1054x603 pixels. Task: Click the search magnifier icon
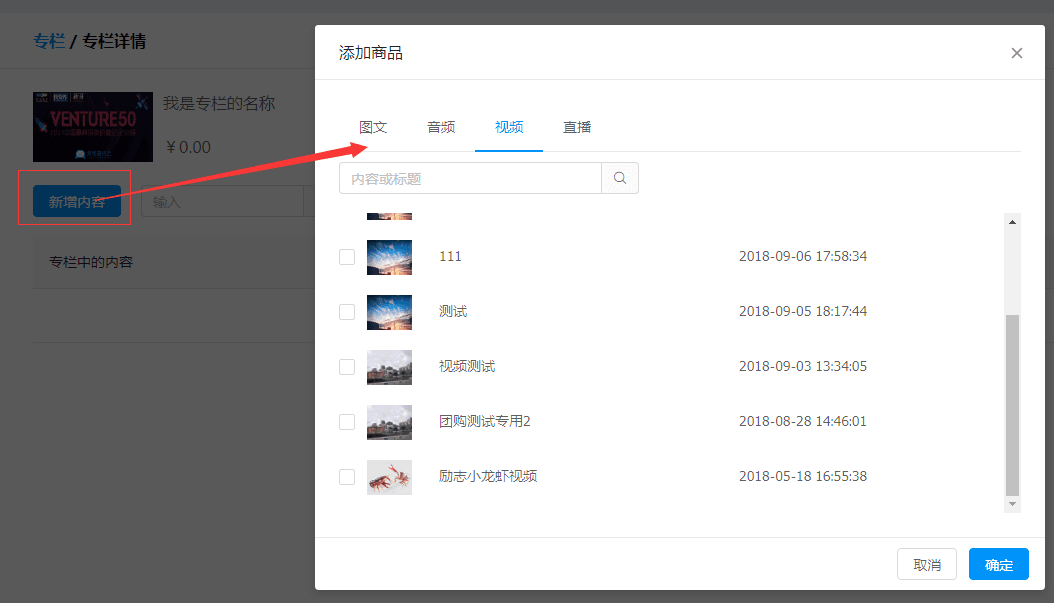pos(620,179)
